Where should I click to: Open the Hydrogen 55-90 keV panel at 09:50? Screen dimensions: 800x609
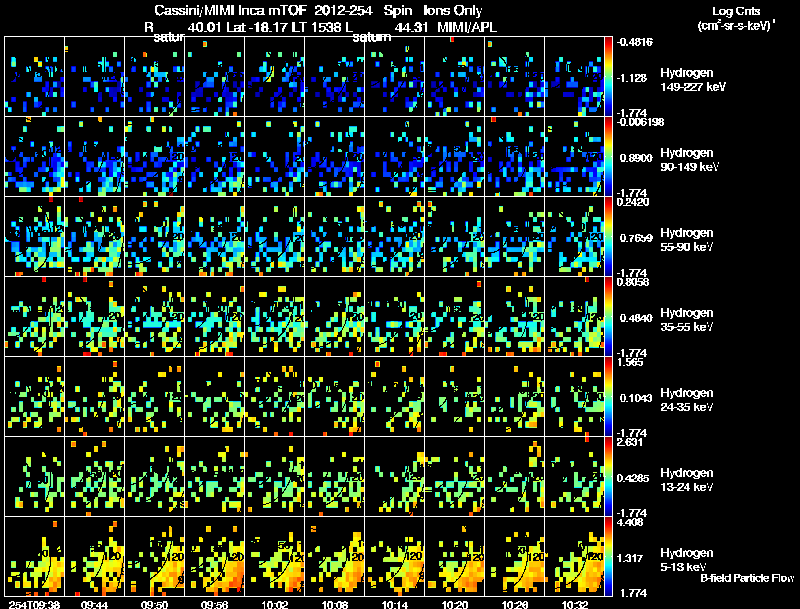tap(155, 236)
